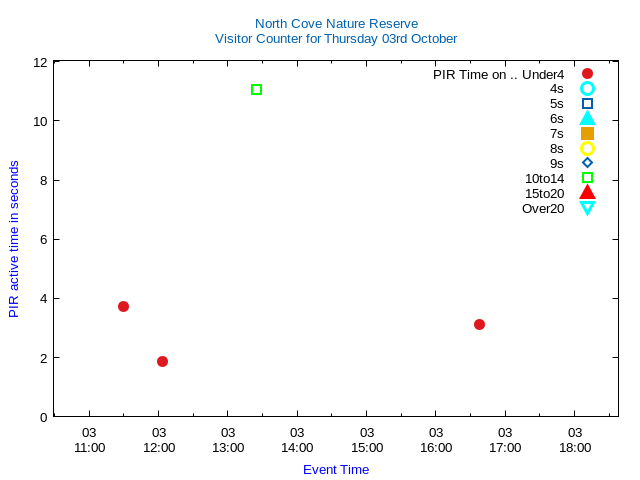Click the red data point just after 12:00

[162, 361]
